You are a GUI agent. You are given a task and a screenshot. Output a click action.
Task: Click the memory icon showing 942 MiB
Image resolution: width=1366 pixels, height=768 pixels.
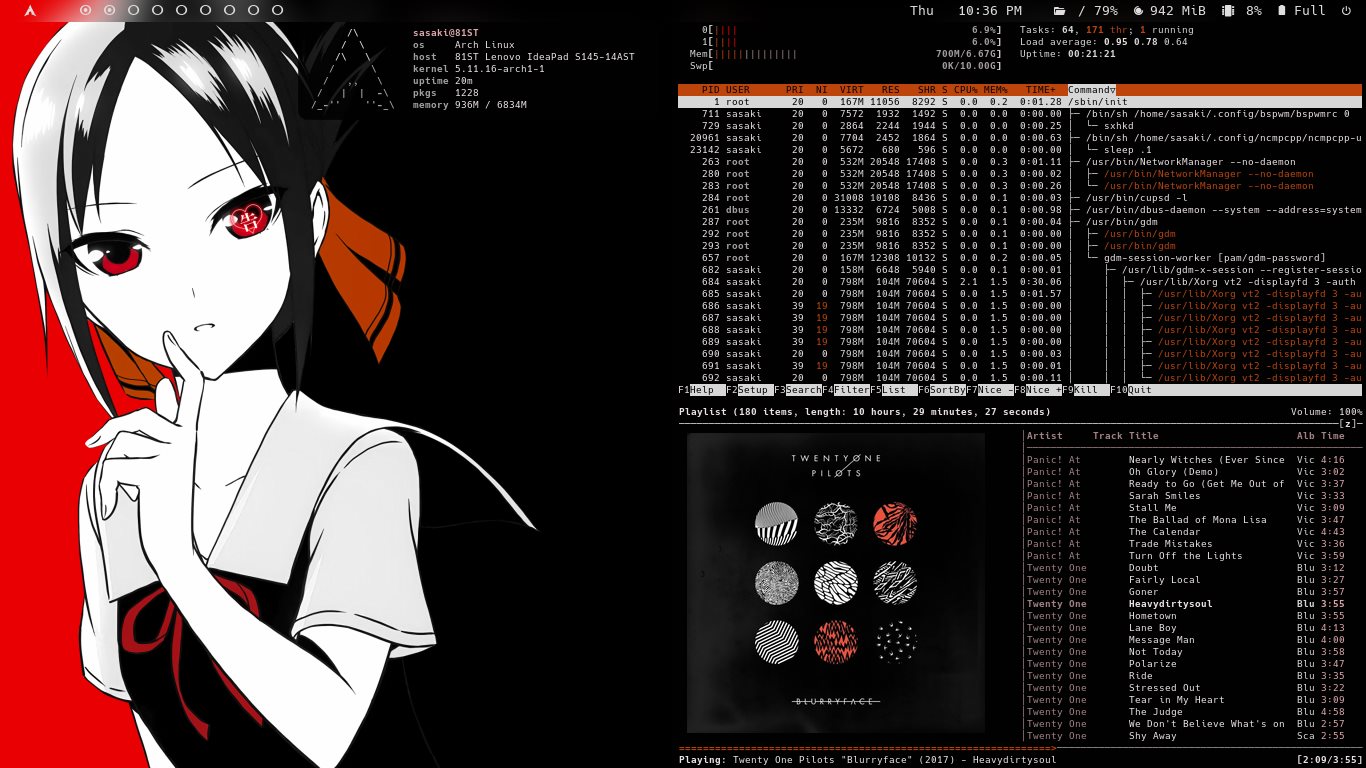coord(1137,11)
